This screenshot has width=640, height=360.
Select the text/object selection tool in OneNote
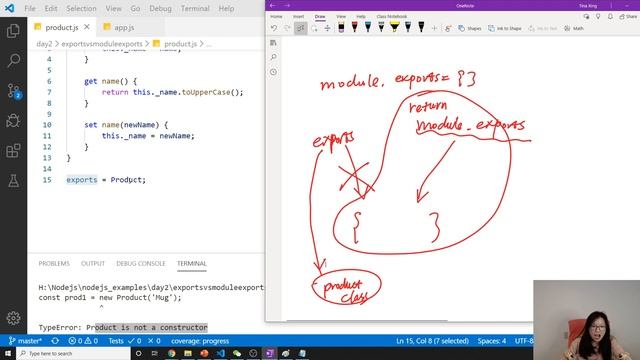pos(301,28)
